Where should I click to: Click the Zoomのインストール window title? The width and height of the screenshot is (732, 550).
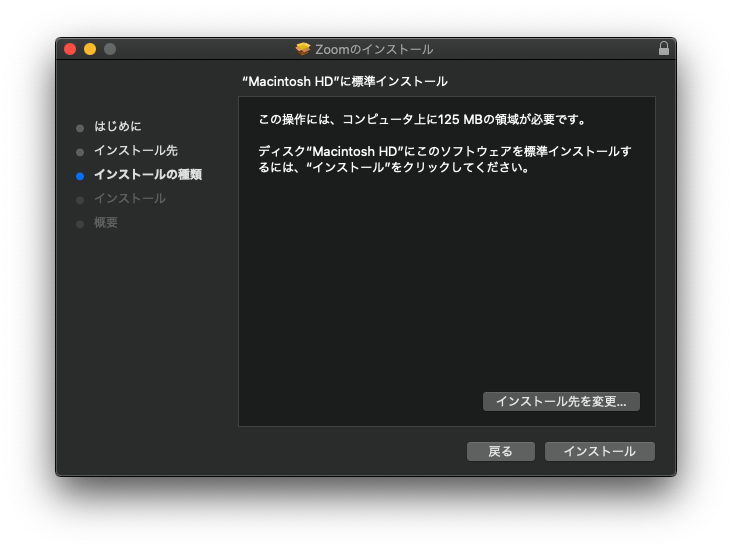[374, 49]
